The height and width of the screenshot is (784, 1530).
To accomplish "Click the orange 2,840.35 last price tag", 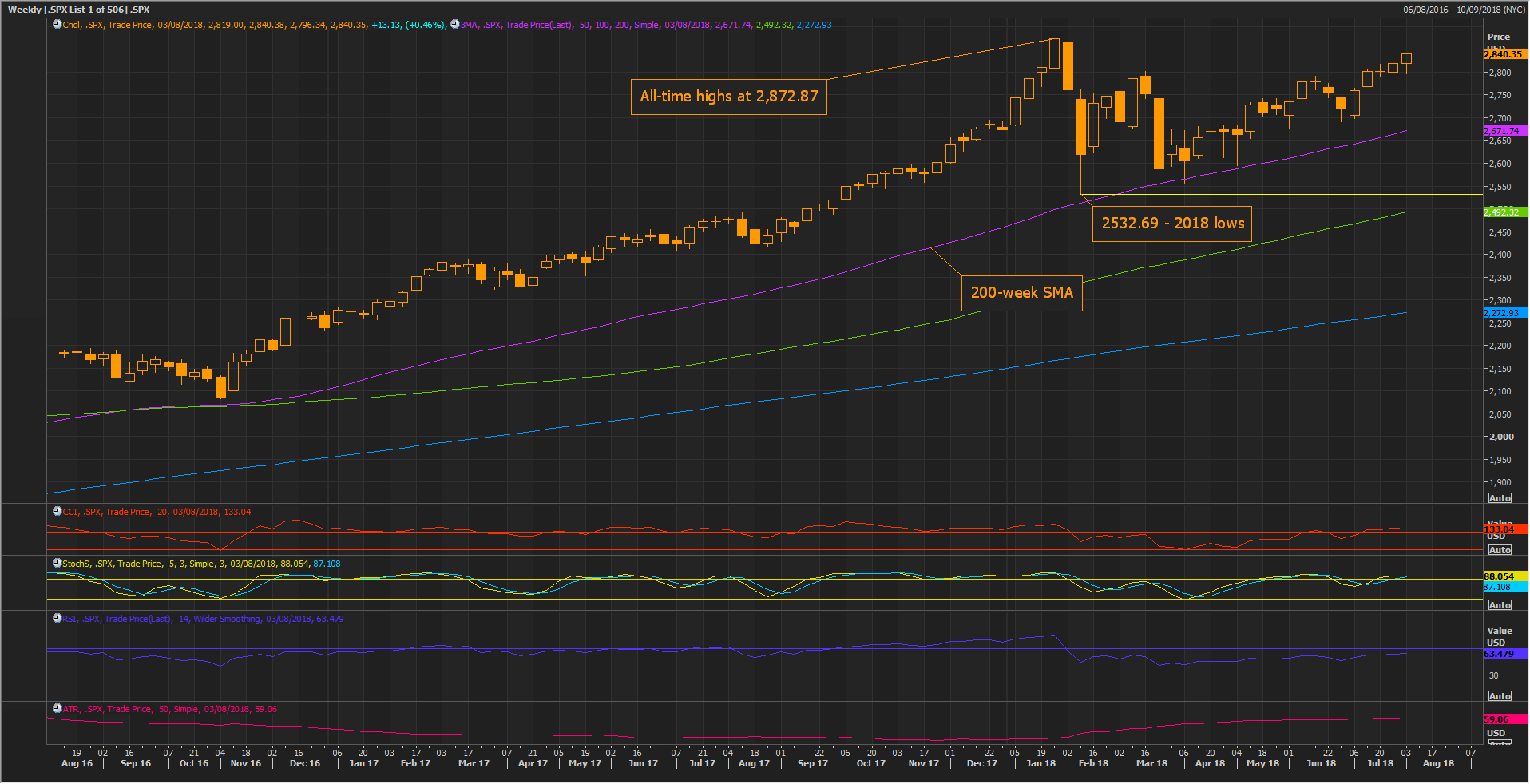I will 1504,54.
